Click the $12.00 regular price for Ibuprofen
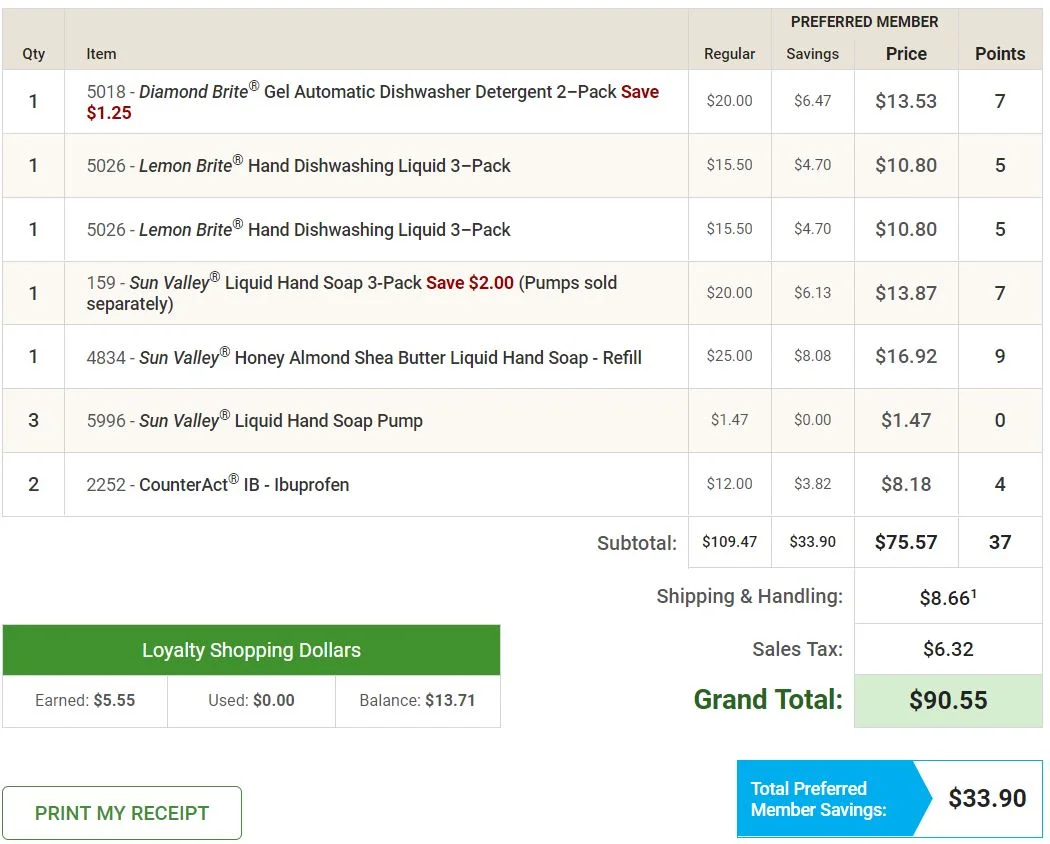 [x=729, y=483]
